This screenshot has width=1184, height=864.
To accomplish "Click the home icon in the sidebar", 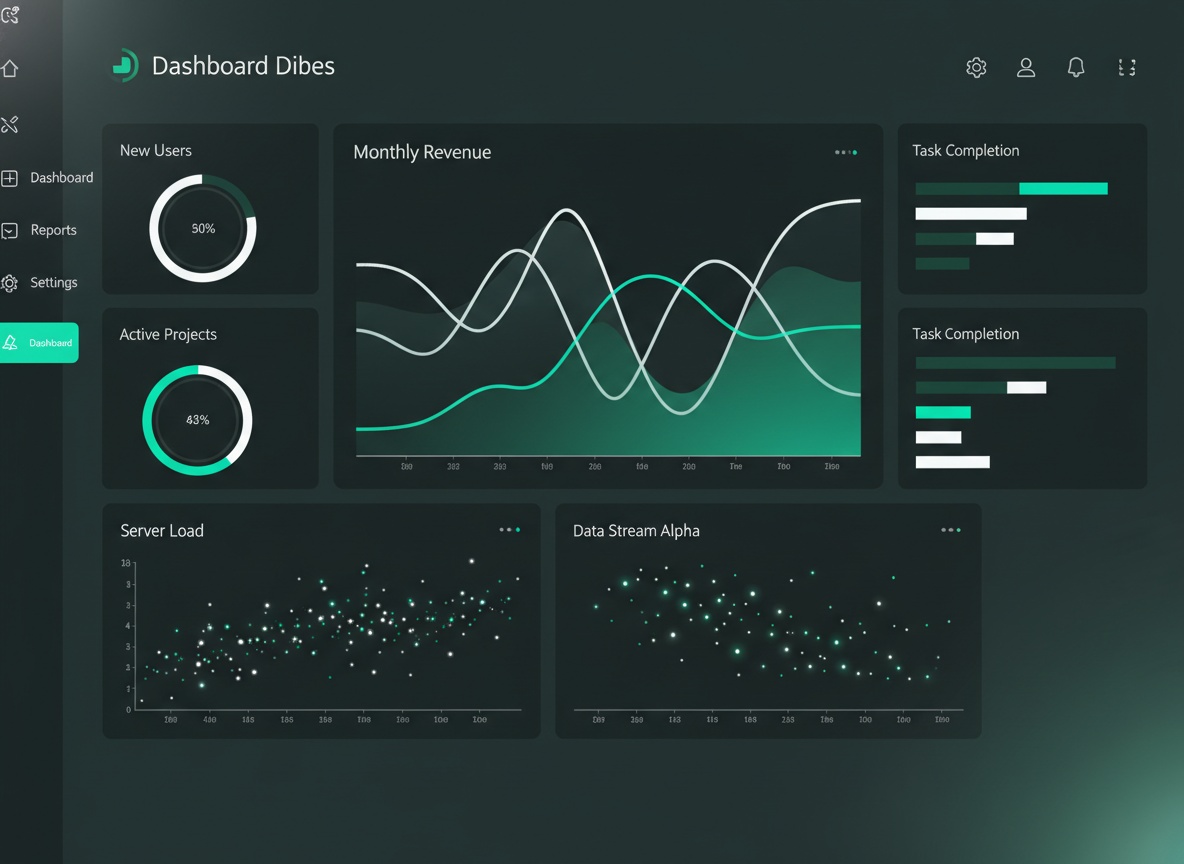I will [x=10, y=69].
